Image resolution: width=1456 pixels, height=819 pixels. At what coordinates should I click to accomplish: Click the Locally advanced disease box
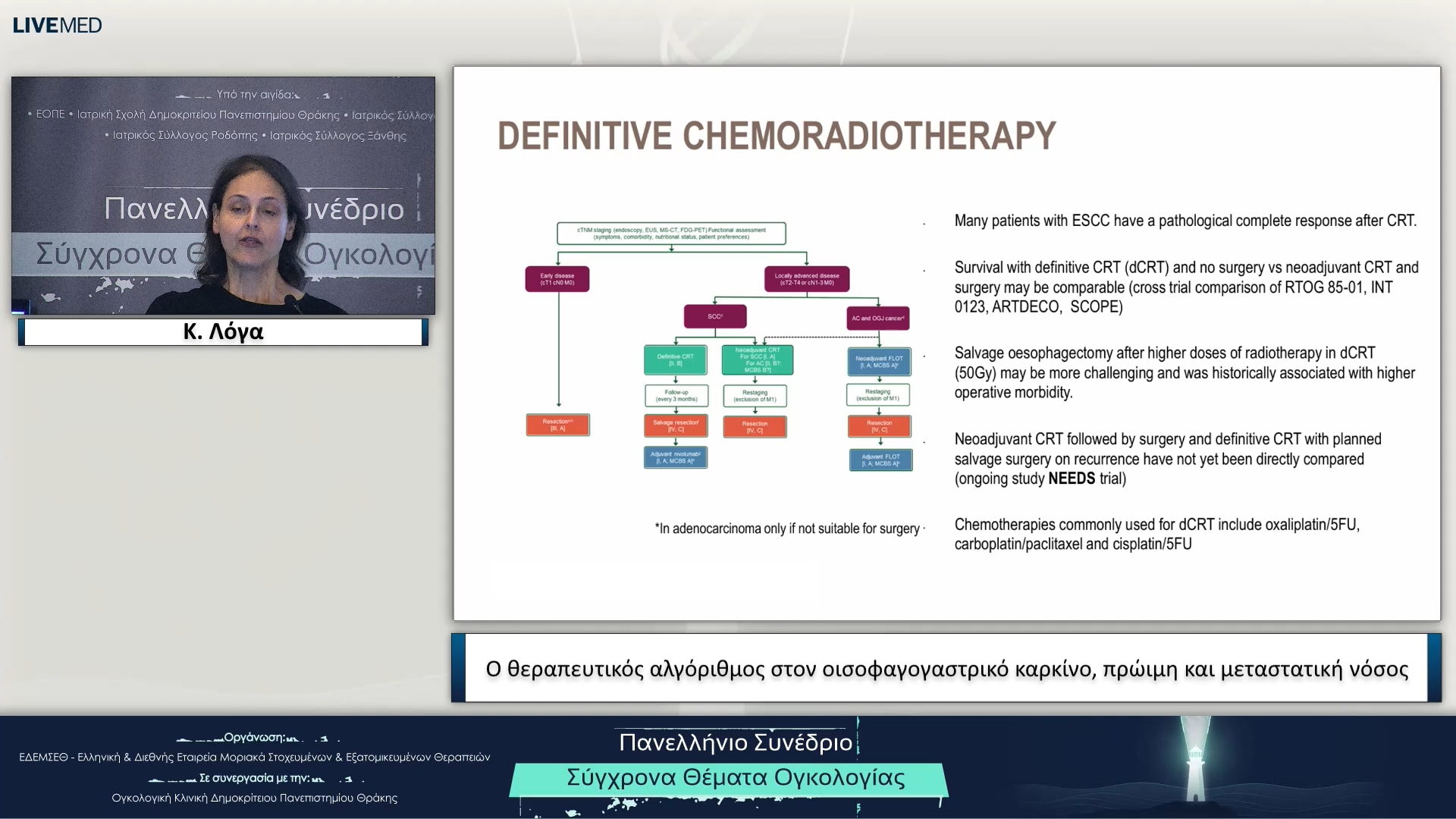tap(806, 279)
